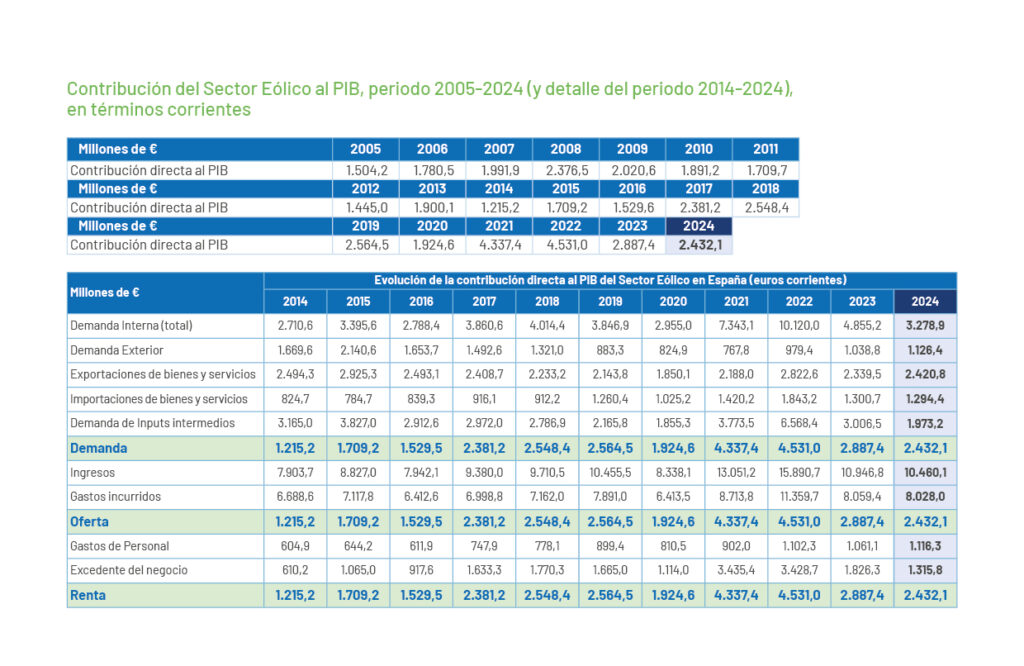Viewport: 1024px width, 666px height.
Task: Click the 'Ingresos' row label
Action: [93, 472]
